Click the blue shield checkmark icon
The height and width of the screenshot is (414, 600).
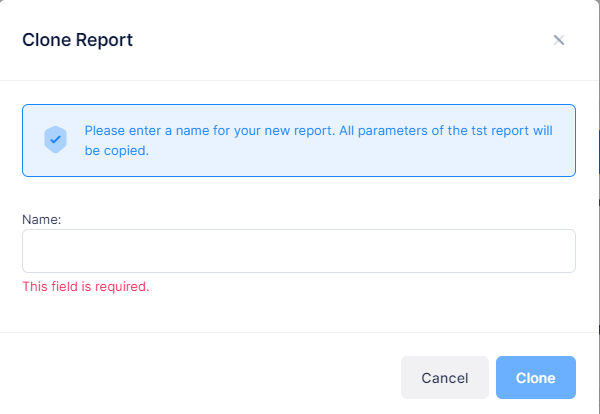[x=55, y=140]
